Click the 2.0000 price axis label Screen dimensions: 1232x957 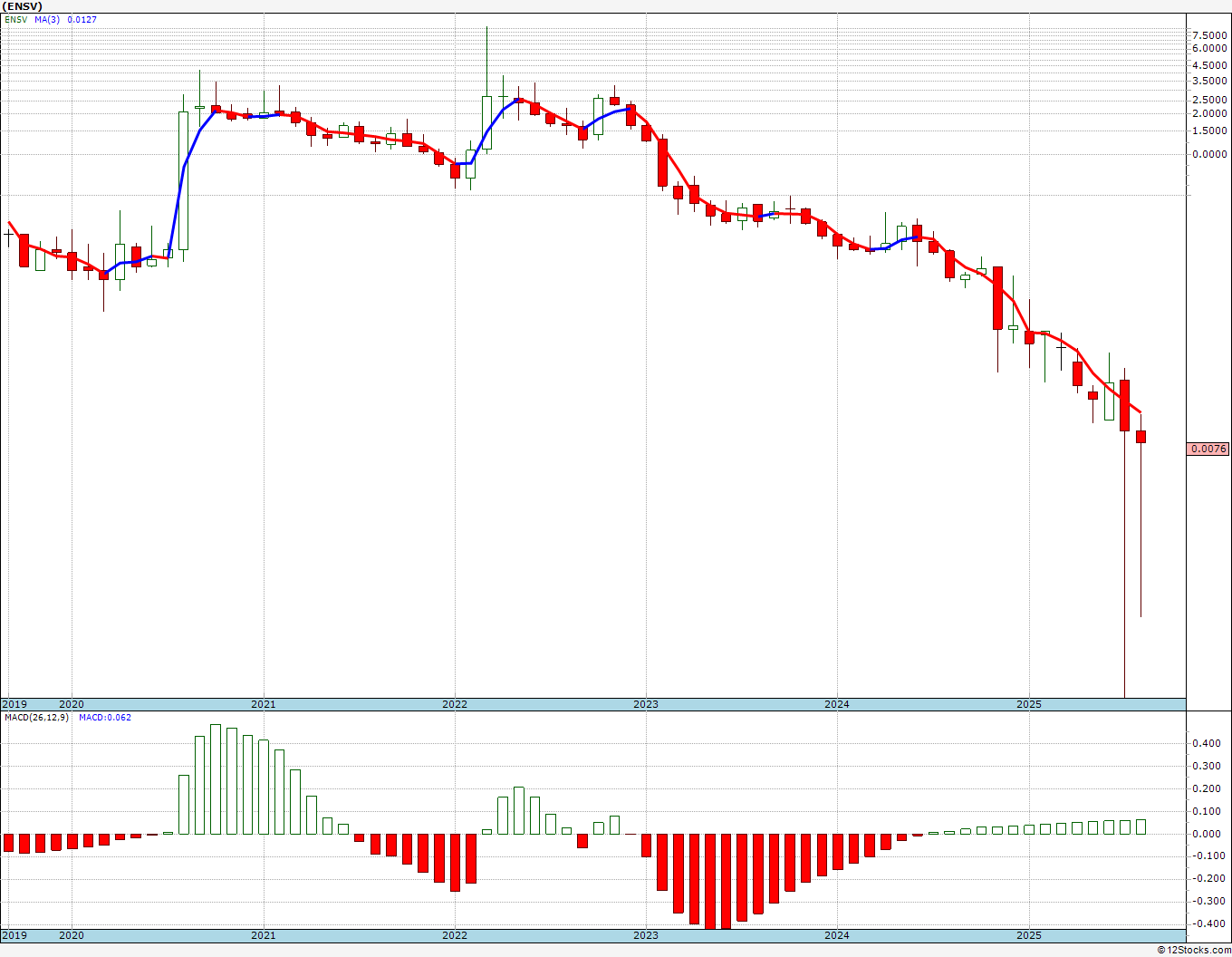coord(1209,113)
